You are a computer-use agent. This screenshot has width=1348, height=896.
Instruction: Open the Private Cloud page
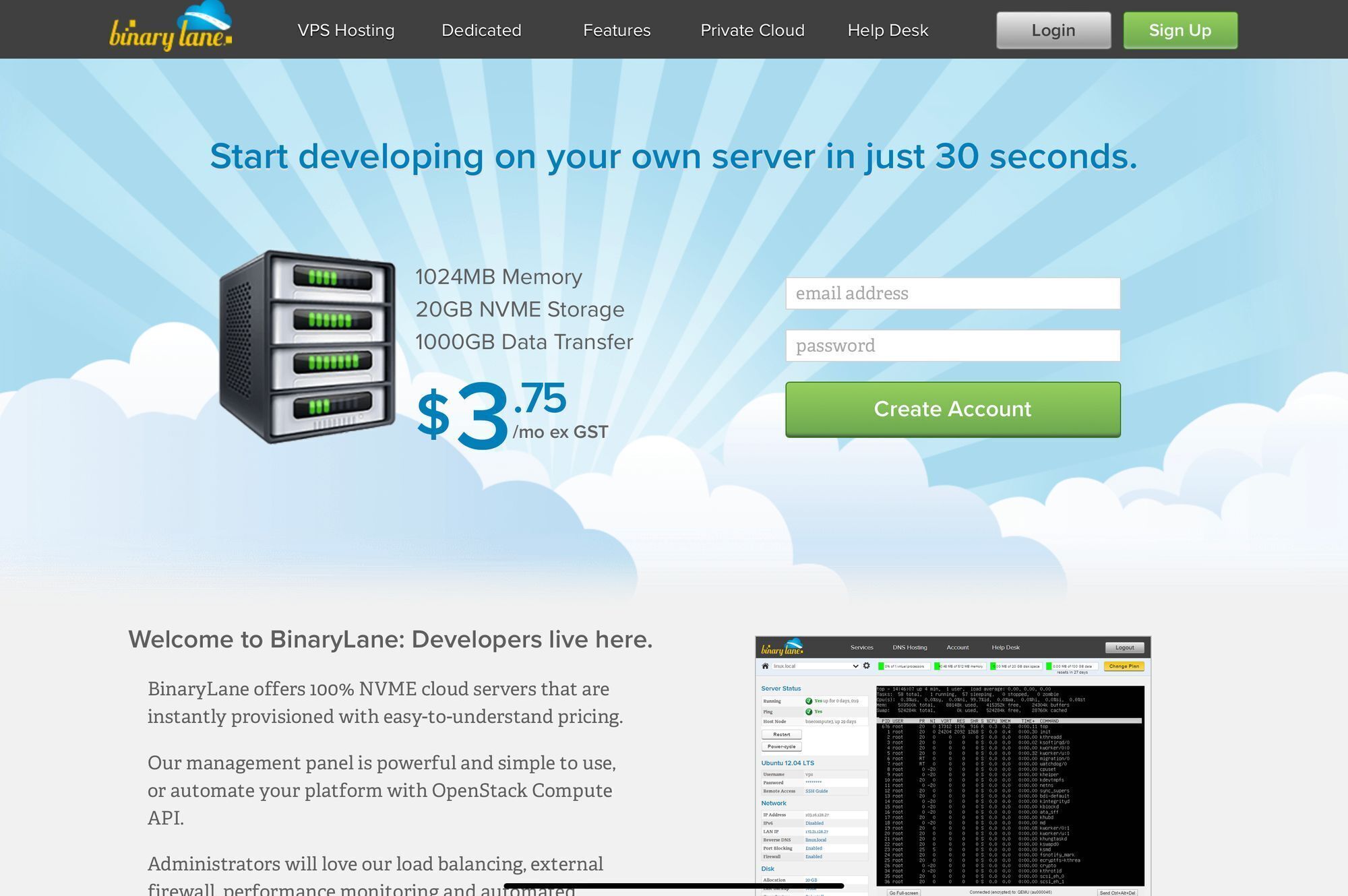click(x=752, y=30)
